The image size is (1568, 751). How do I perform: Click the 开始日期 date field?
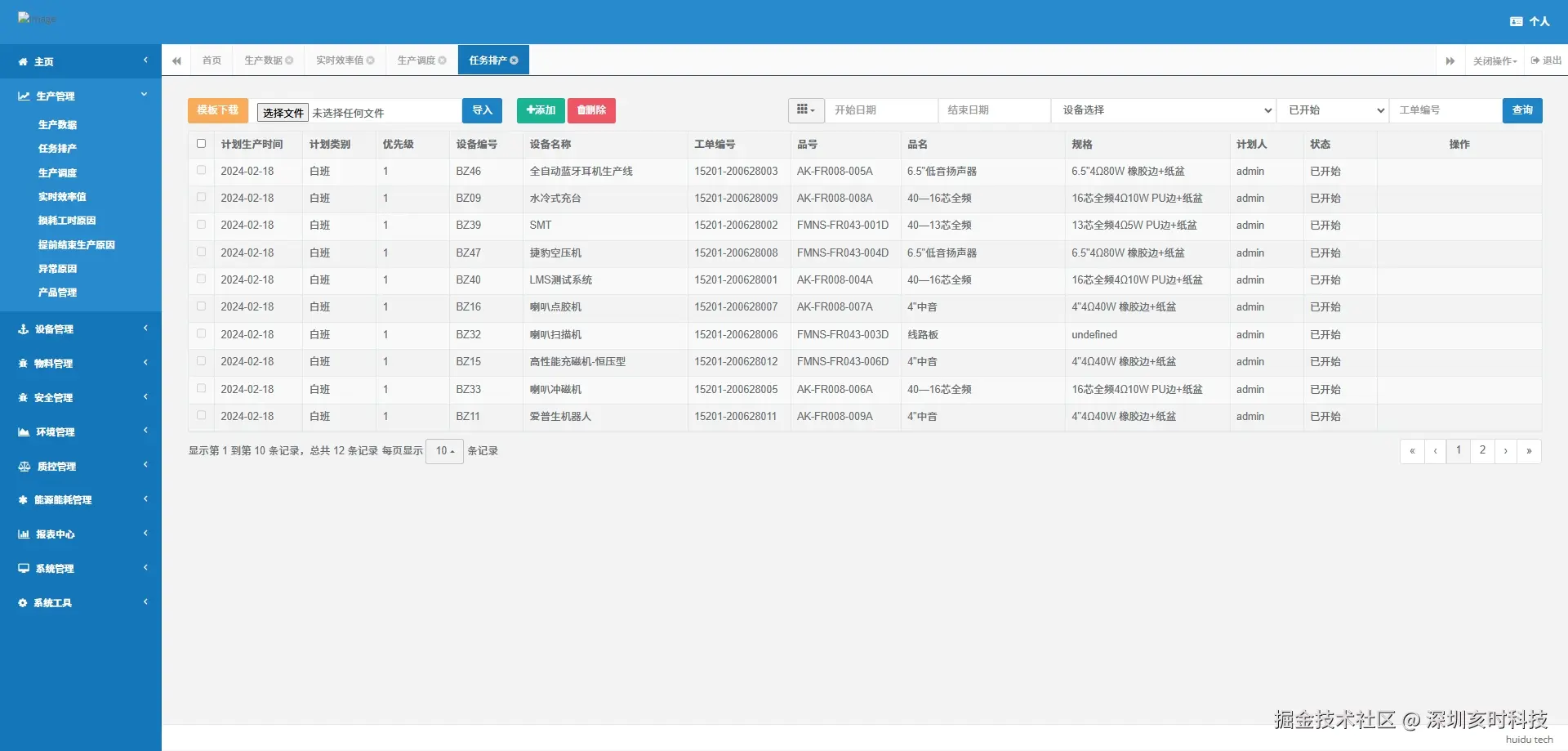pos(881,110)
